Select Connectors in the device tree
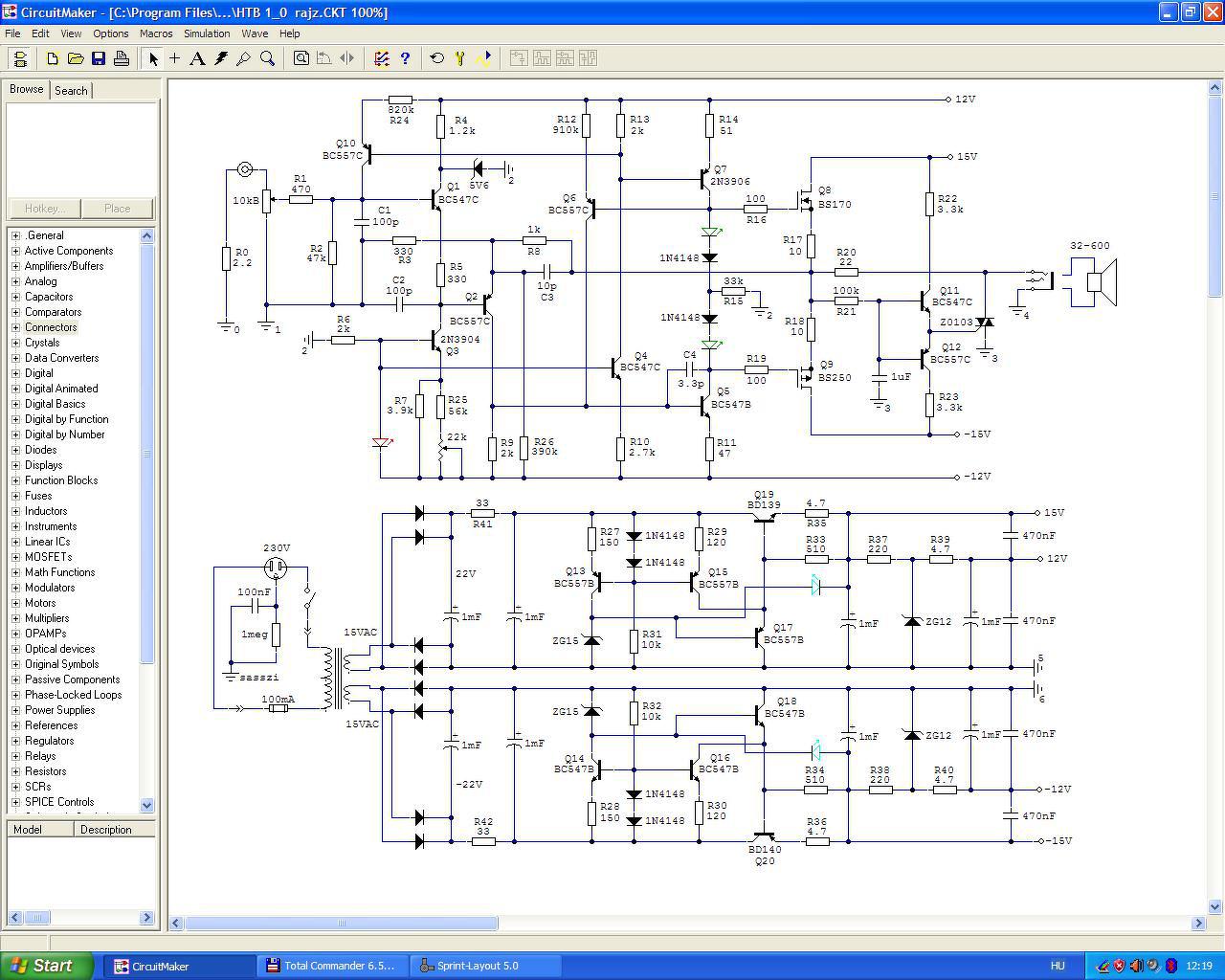Screen dimensions: 1225x980 [51, 327]
